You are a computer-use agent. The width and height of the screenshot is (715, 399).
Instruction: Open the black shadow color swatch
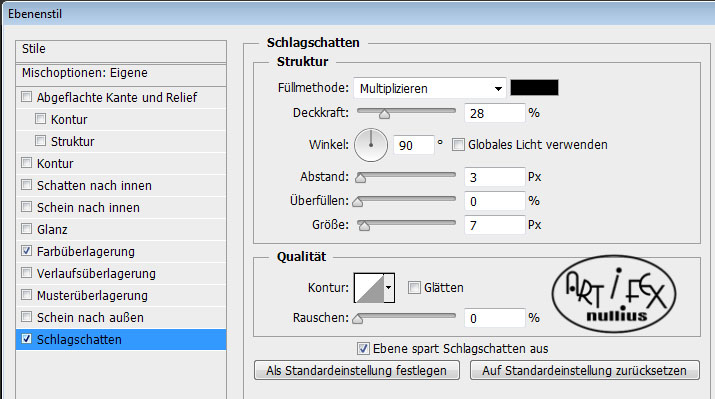click(534, 88)
